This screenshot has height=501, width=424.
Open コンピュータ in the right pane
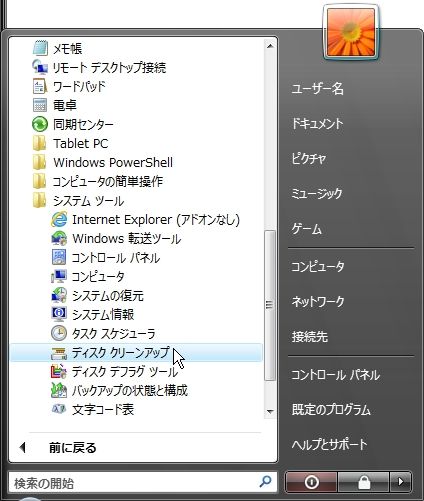point(318,266)
